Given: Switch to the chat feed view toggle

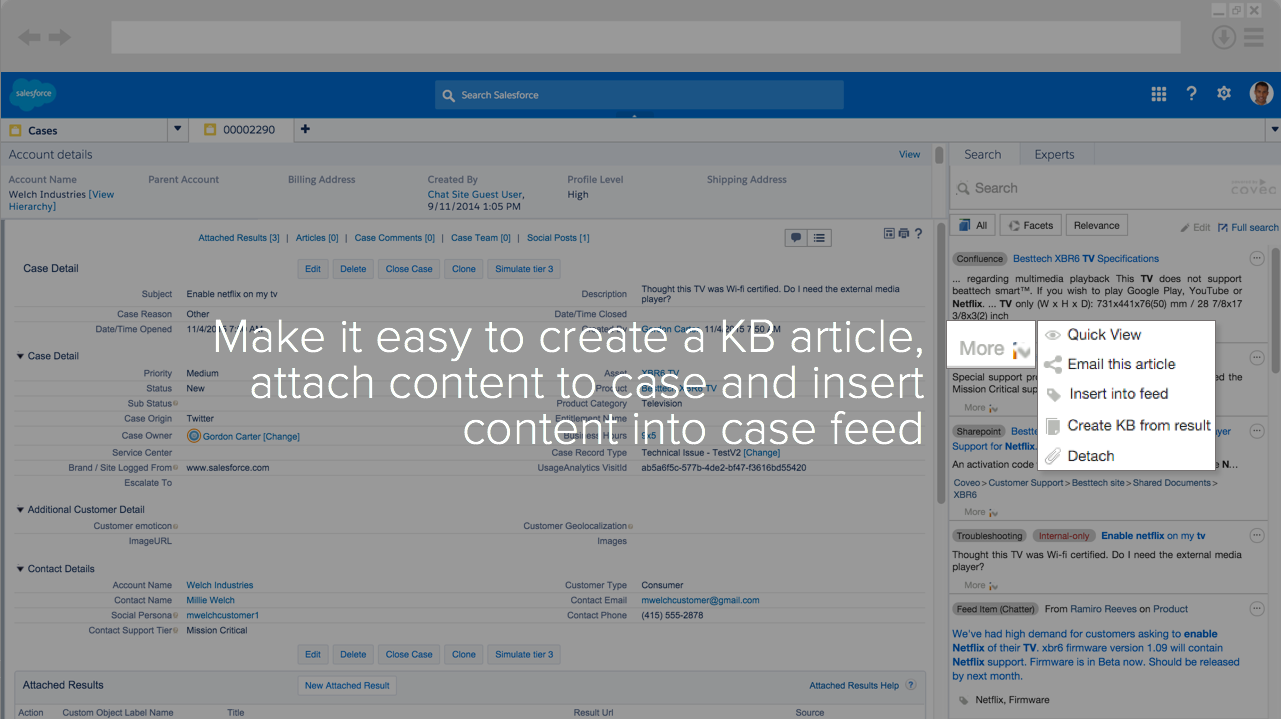Looking at the screenshot, I should click(795, 237).
